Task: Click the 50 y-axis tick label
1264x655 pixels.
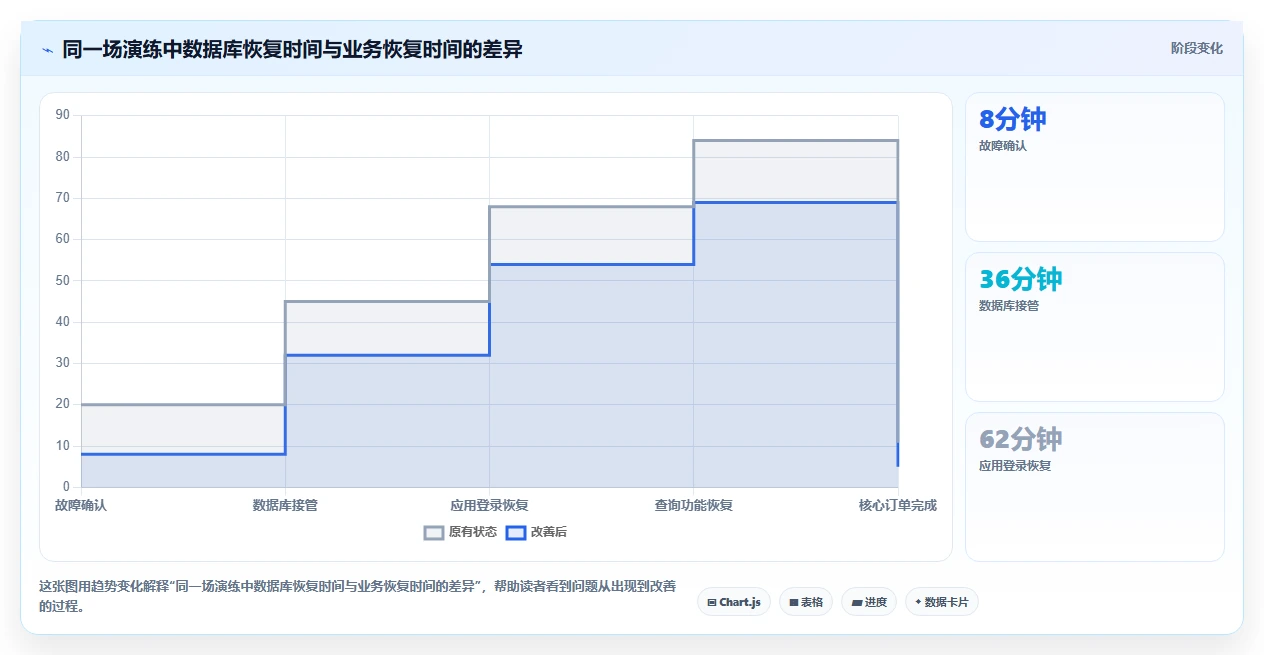Action: (63, 280)
